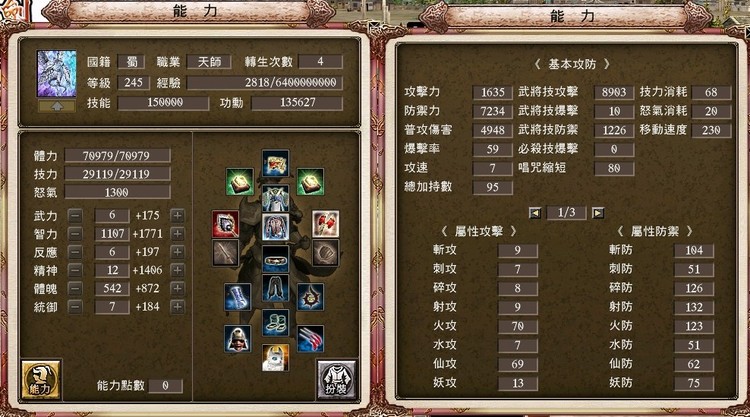The image size is (750, 417).
Task: Click the 怒氣 rage bar
Action: pyautogui.click(x=118, y=192)
